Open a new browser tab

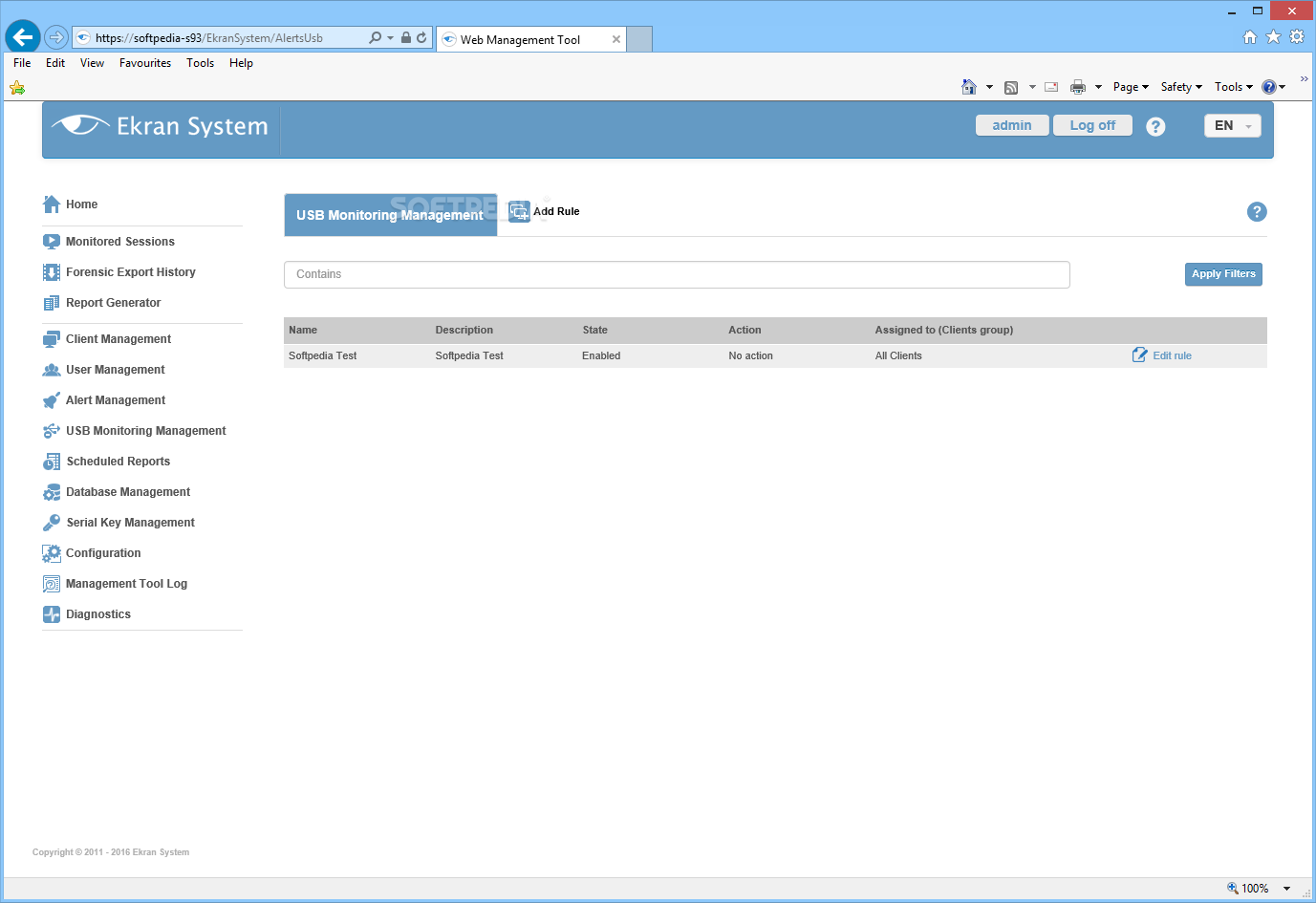click(x=639, y=39)
